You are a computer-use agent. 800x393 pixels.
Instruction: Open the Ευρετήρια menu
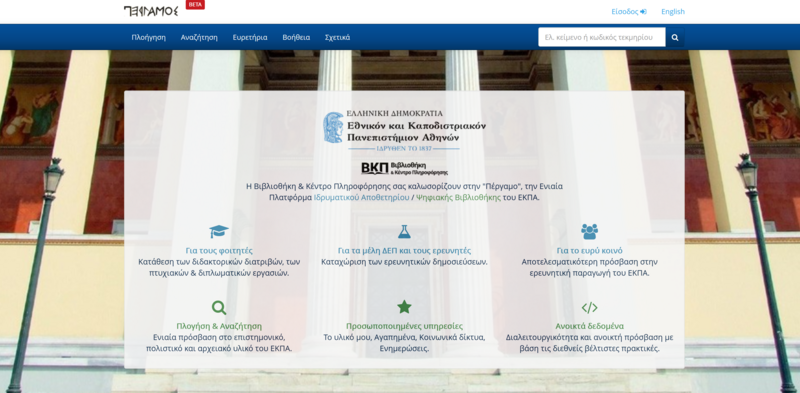(x=250, y=37)
